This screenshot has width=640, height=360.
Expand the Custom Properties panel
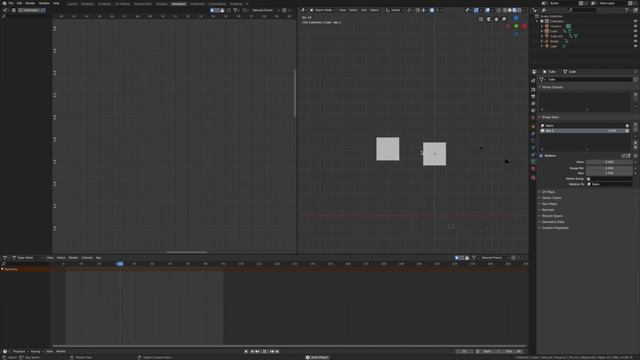554,228
